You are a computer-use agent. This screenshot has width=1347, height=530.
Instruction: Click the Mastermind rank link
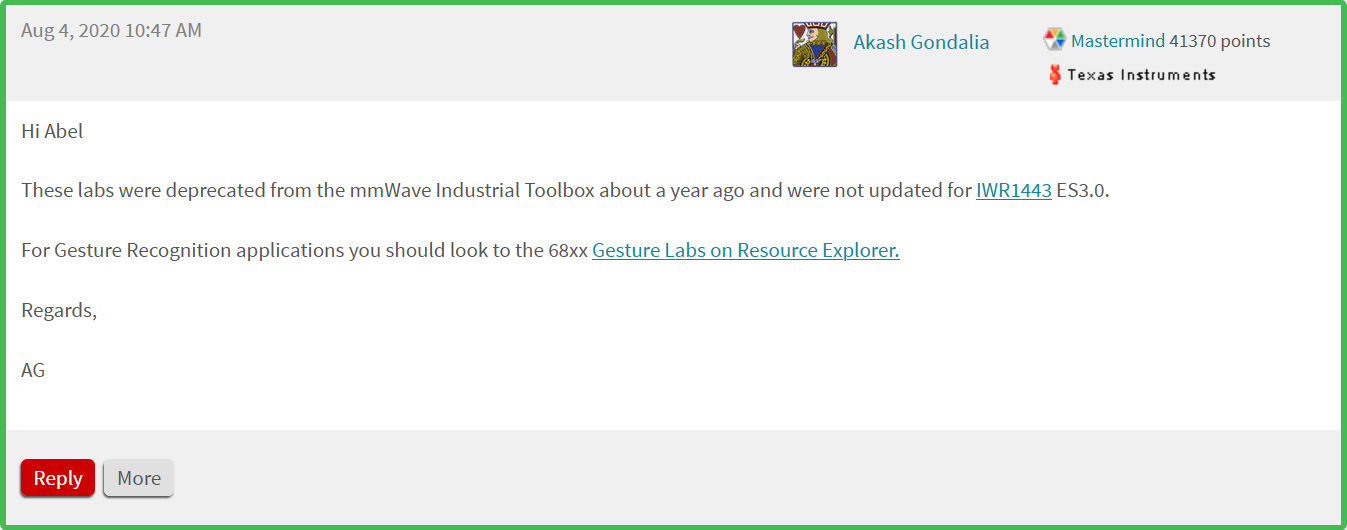click(1117, 41)
